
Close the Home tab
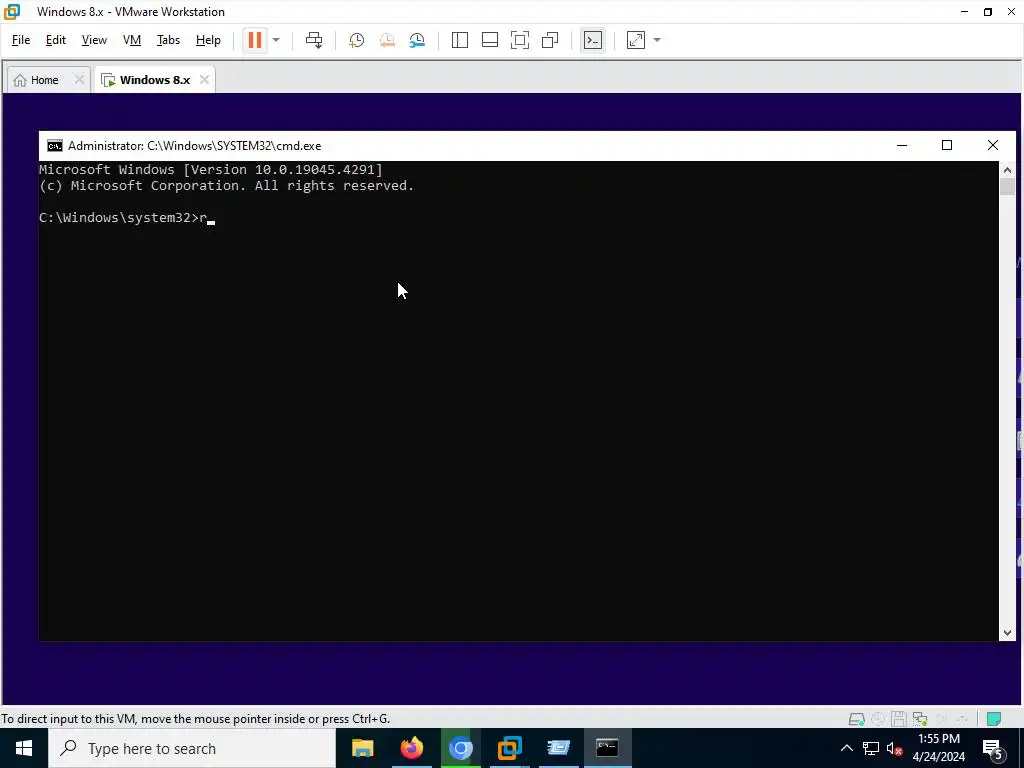[79, 80]
